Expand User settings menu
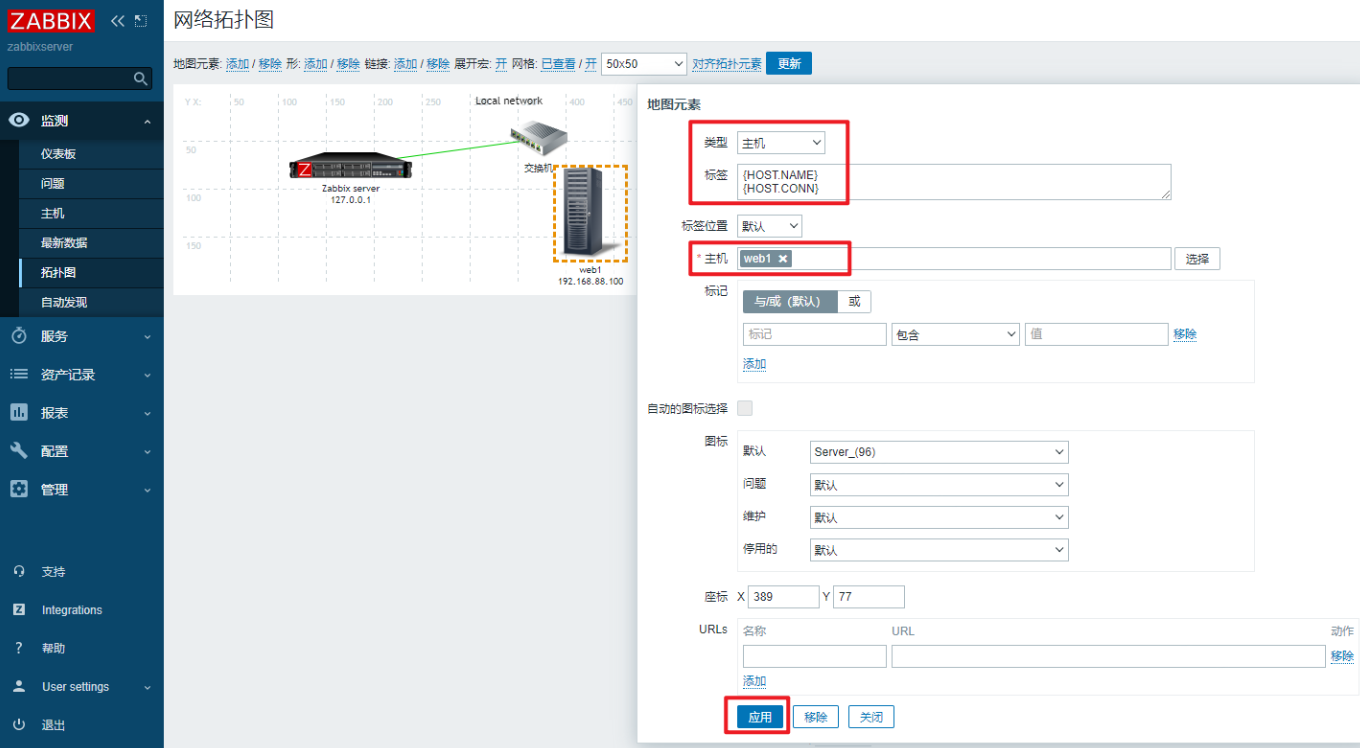This screenshot has height=748, width=1360. pyautogui.click(x=147, y=688)
